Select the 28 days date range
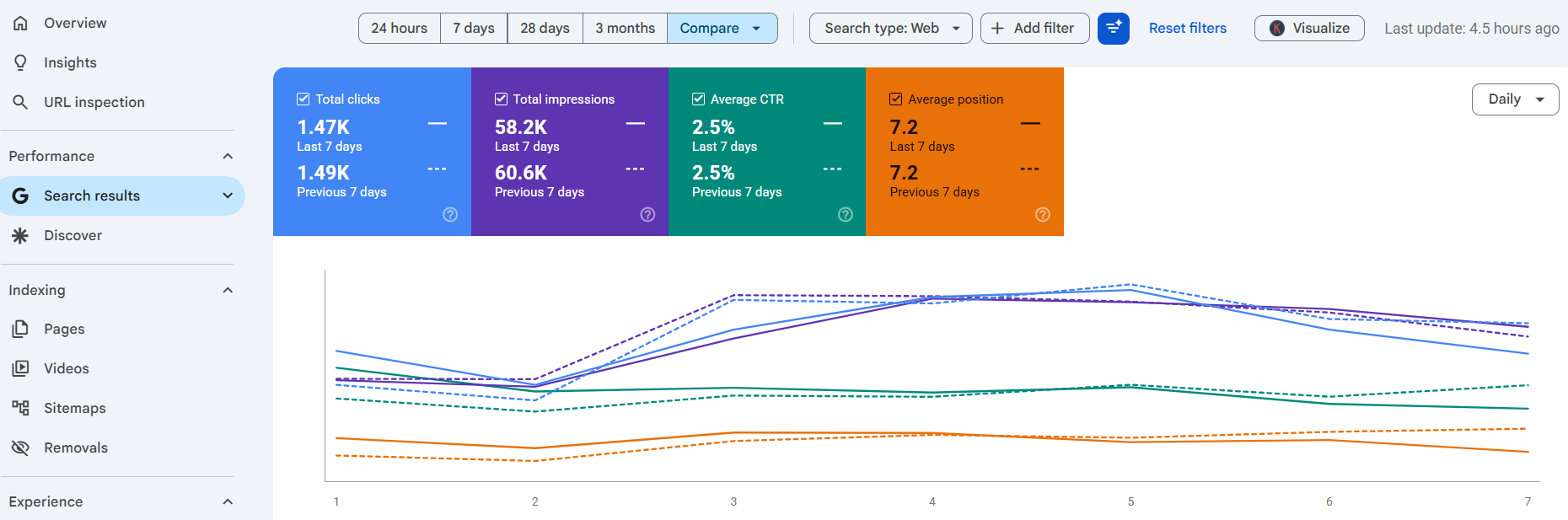The image size is (1568, 520). [545, 29]
